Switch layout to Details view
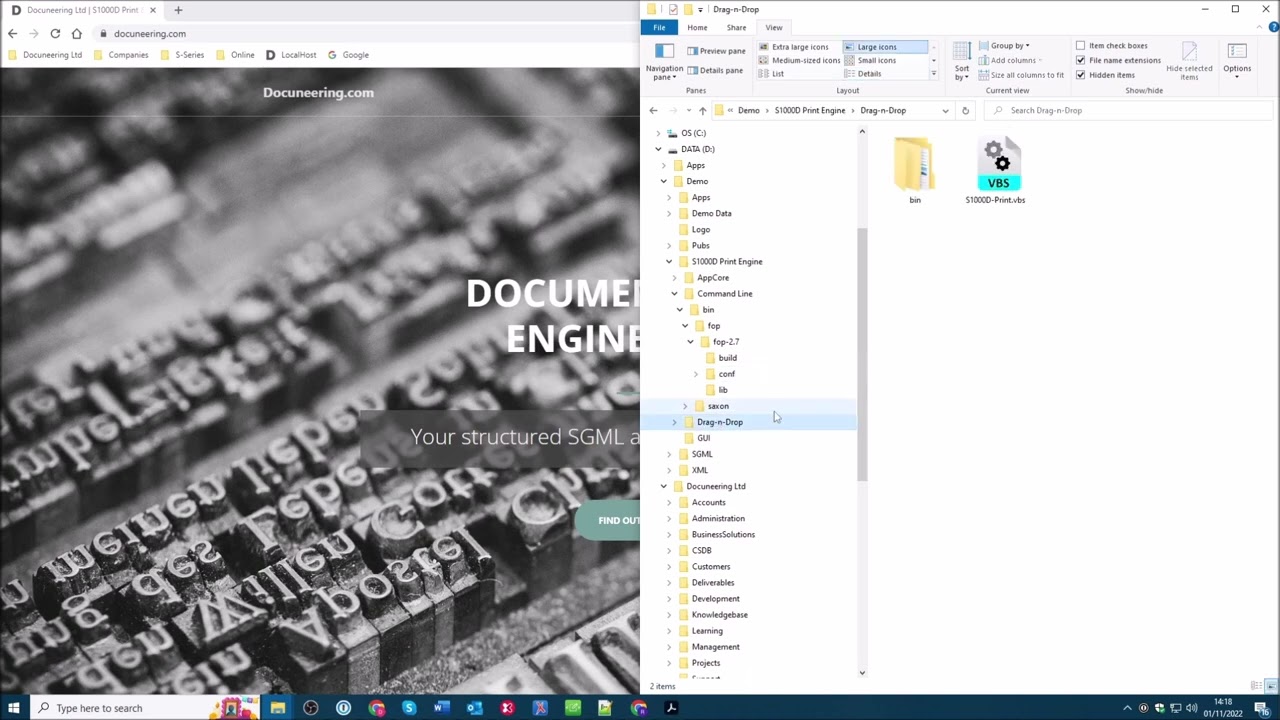 (x=863, y=74)
